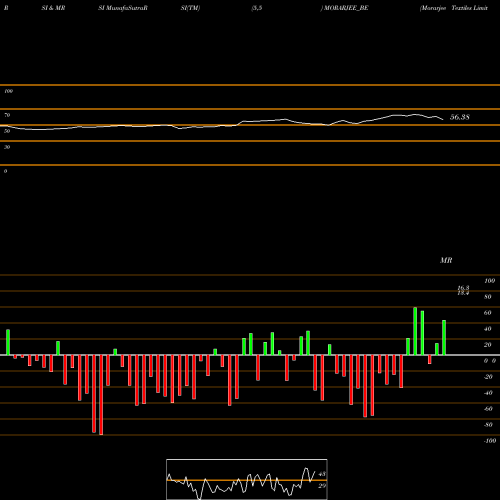The image size is (500, 500).
Task: Click the -20 label on the MR axis
Action: tap(488, 377)
